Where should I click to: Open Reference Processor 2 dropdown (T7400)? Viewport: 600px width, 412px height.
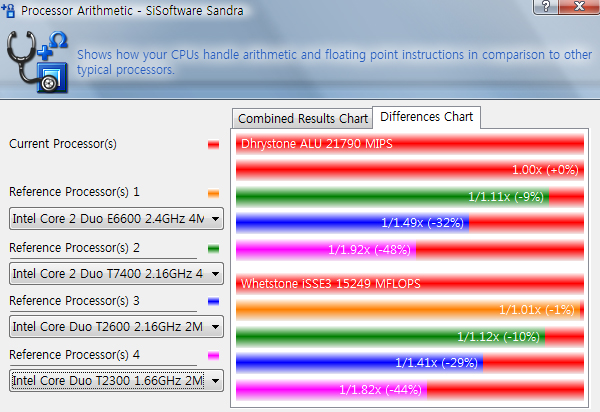pos(116,274)
